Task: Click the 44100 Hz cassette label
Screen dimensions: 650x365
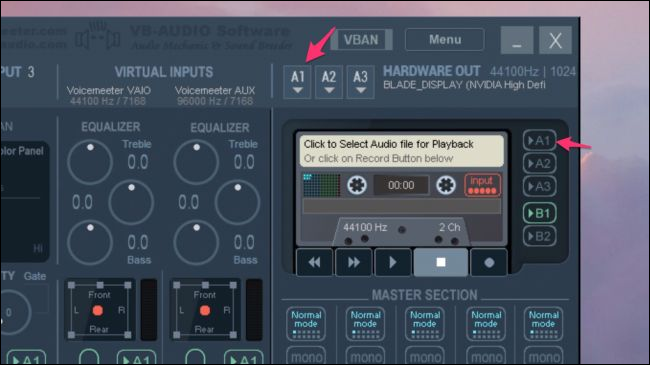Action: [x=365, y=227]
